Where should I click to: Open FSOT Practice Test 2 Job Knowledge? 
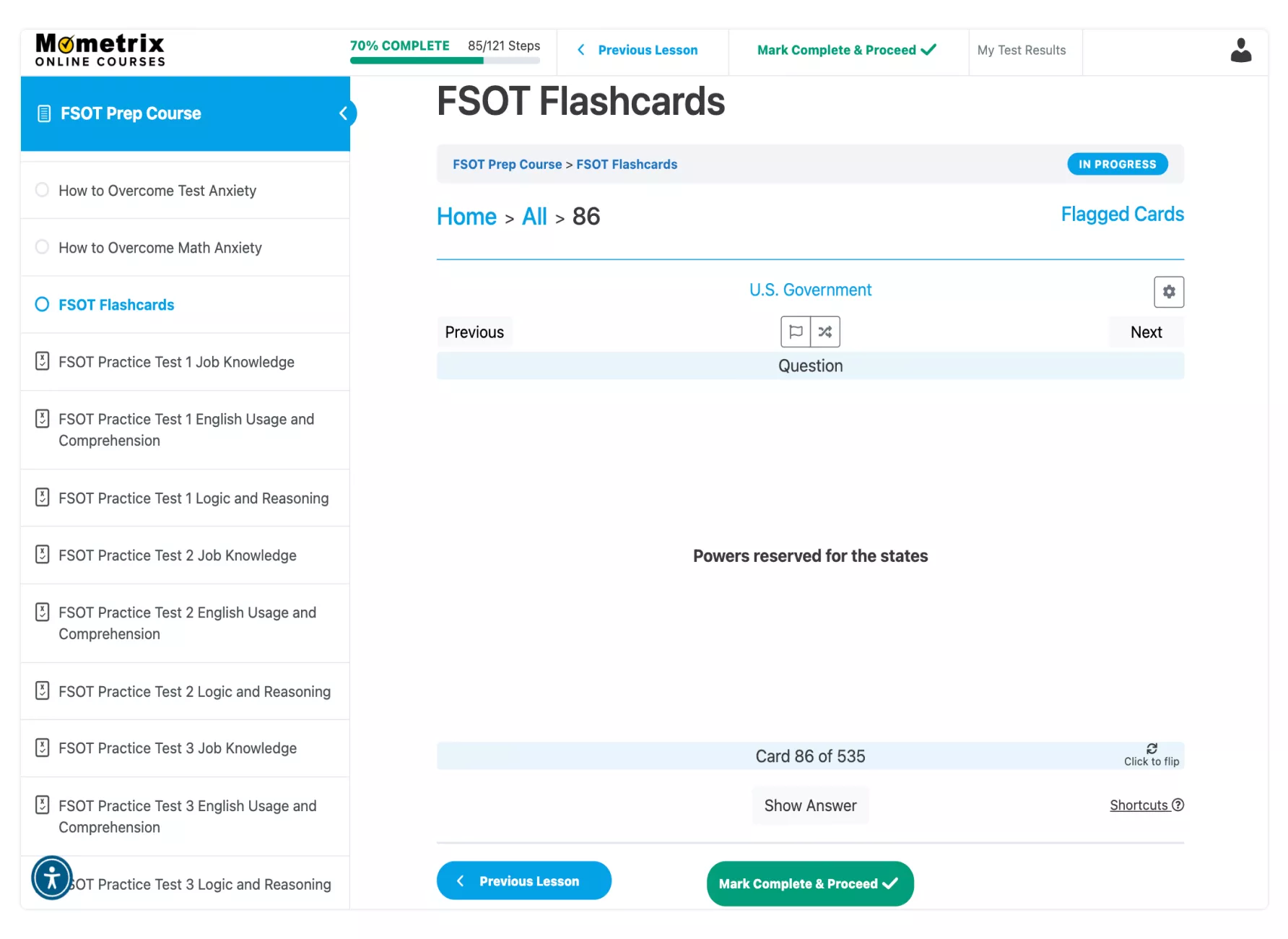tap(178, 555)
